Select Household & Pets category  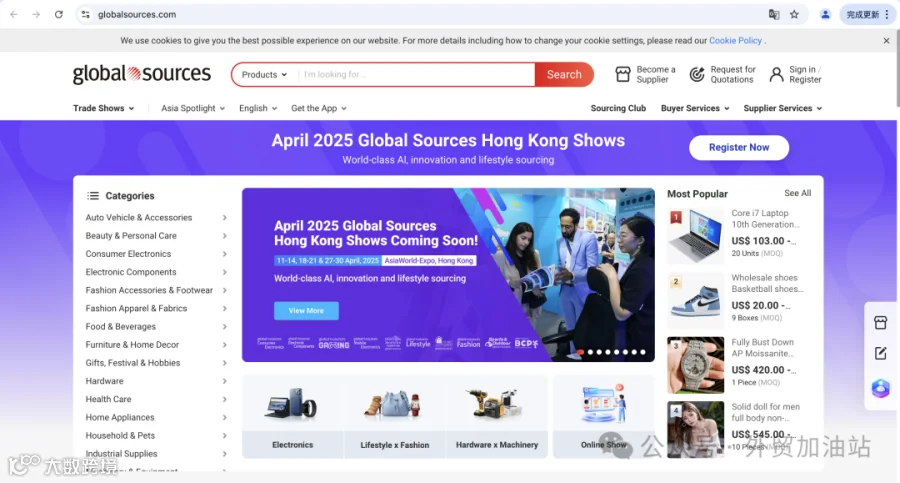120,435
